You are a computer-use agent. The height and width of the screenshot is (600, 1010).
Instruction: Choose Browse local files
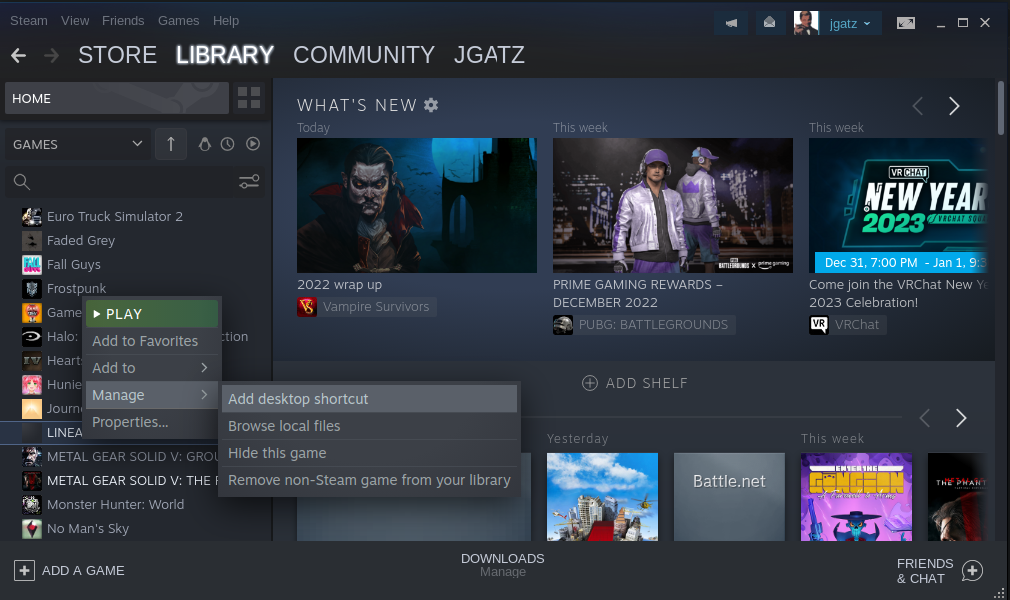click(x=369, y=426)
